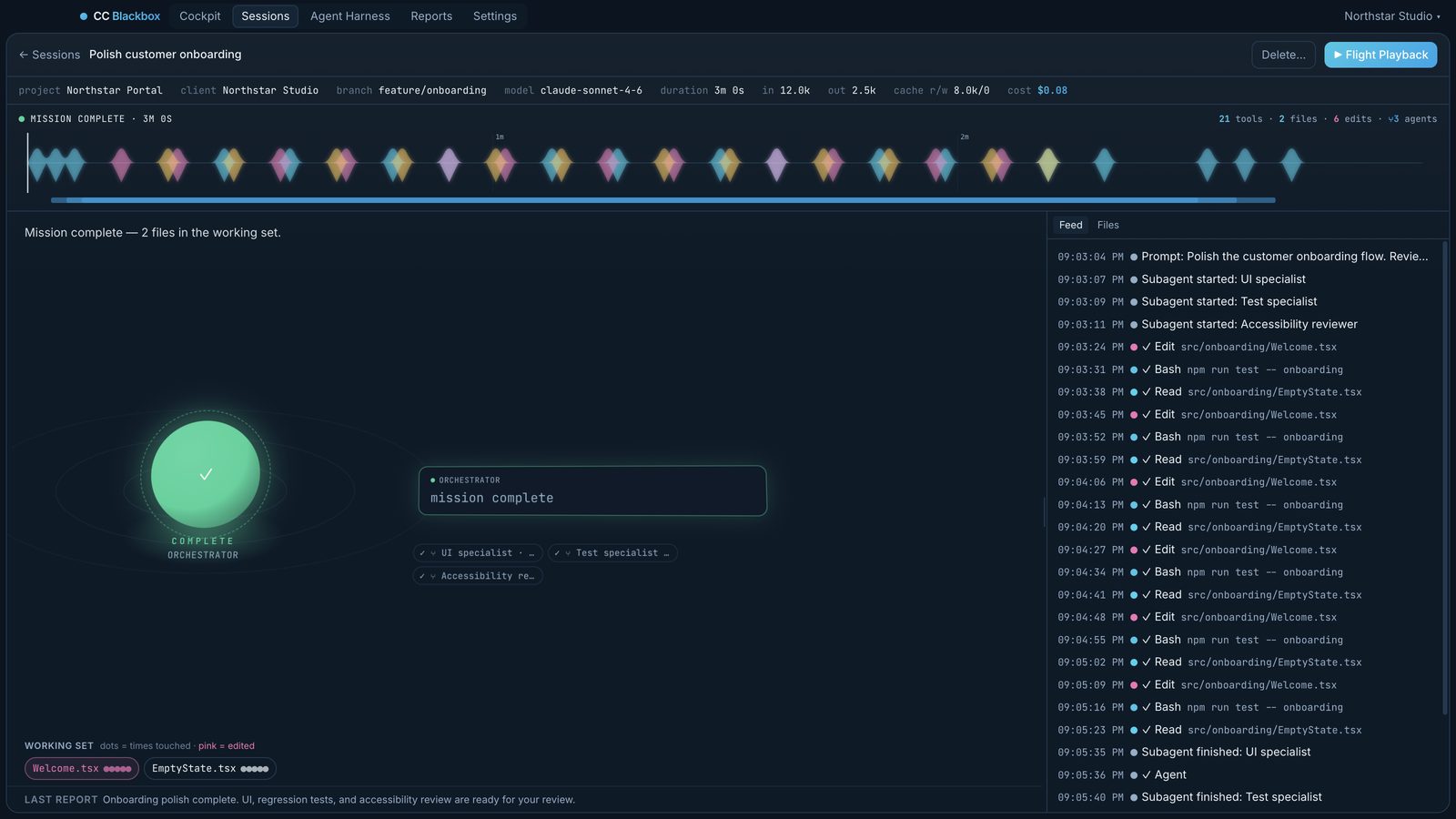Click the green Complete Orchestrator orb
This screenshot has width=1456, height=819.
point(206,474)
